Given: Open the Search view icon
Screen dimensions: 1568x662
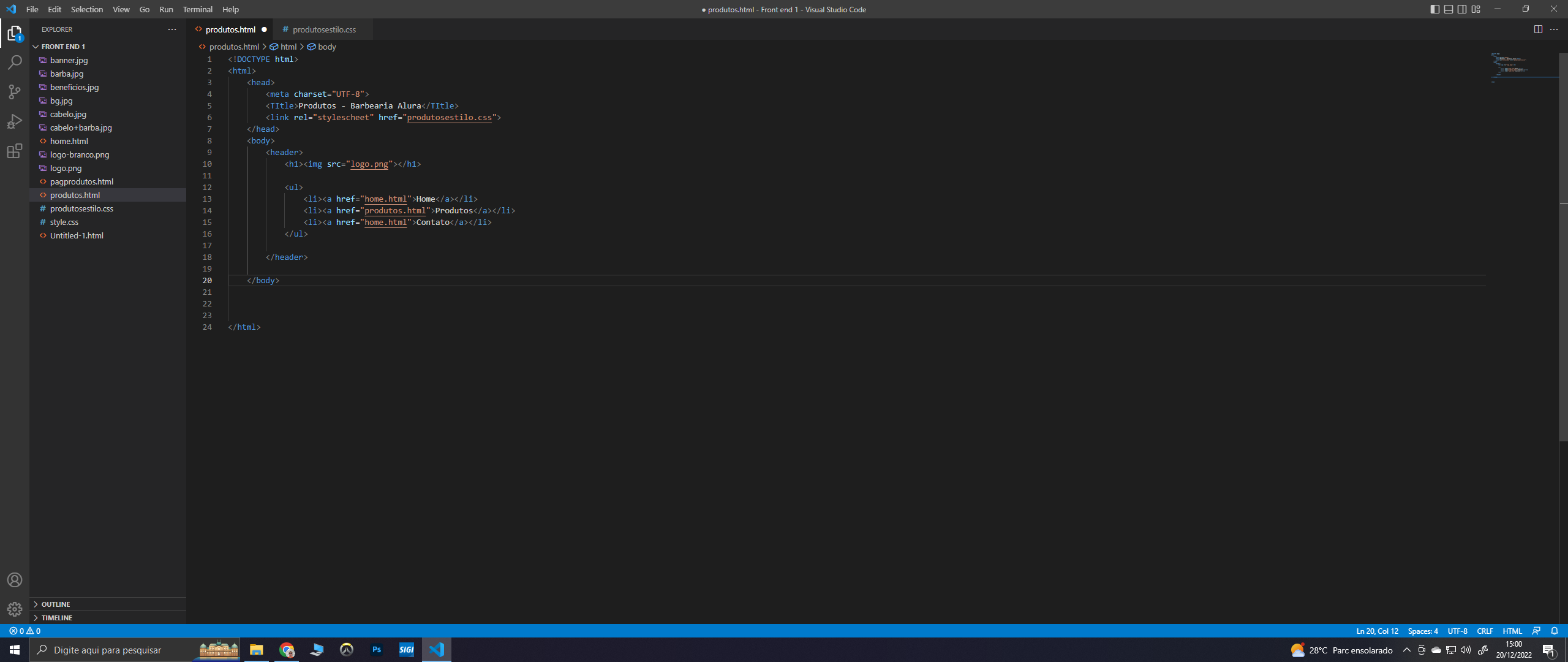Looking at the screenshot, I should pyautogui.click(x=15, y=63).
